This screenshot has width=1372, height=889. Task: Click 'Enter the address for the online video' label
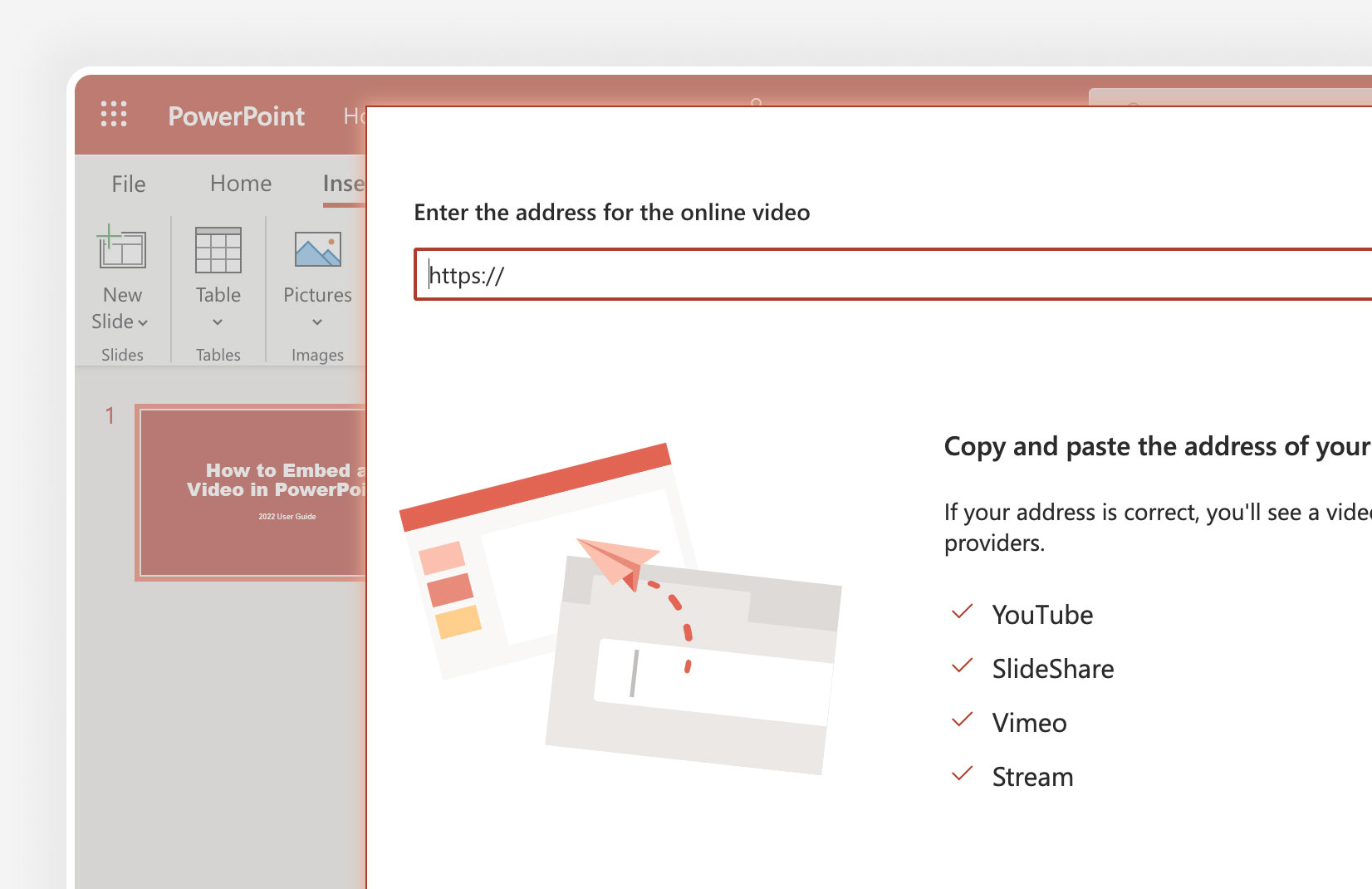click(612, 213)
